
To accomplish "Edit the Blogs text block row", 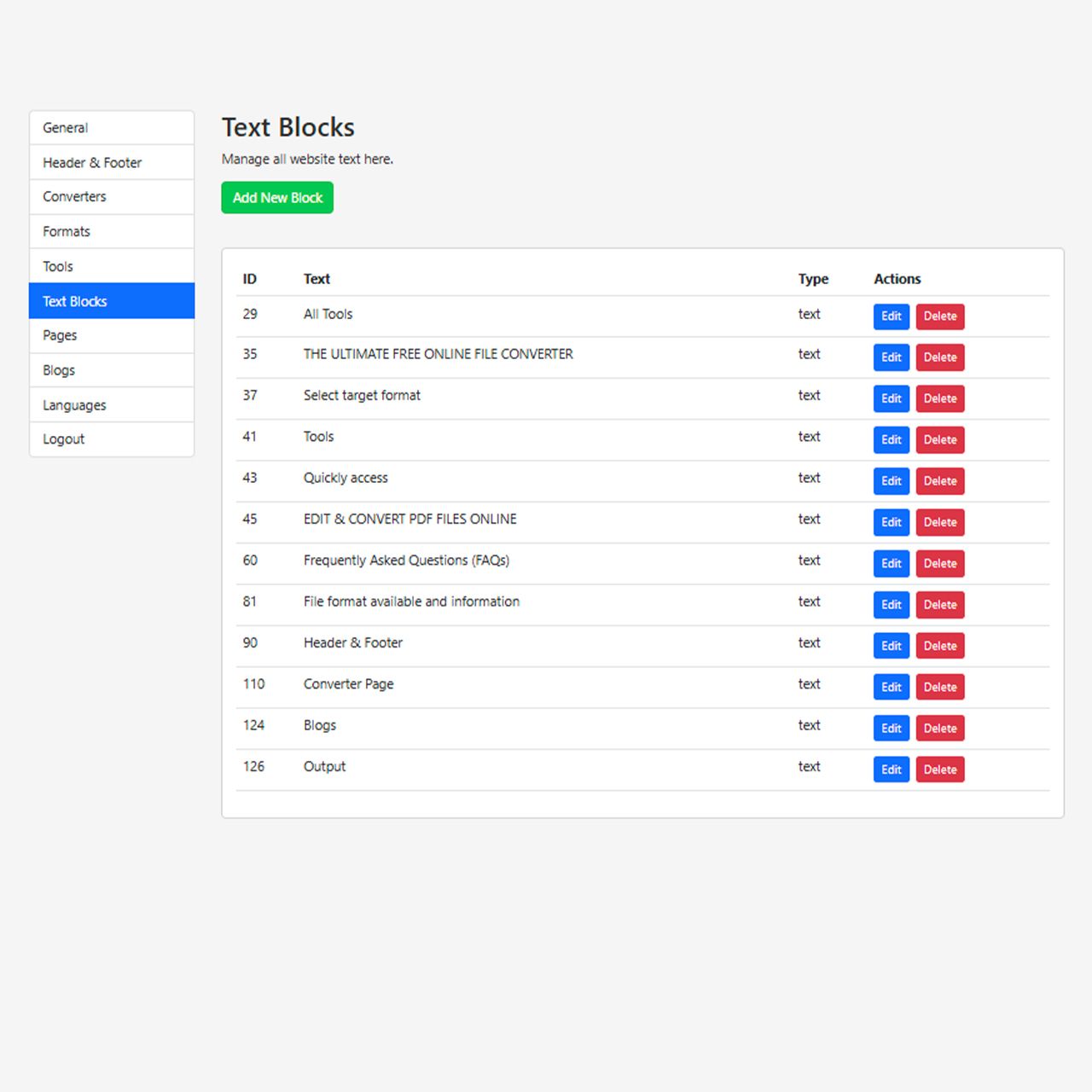I will (892, 729).
